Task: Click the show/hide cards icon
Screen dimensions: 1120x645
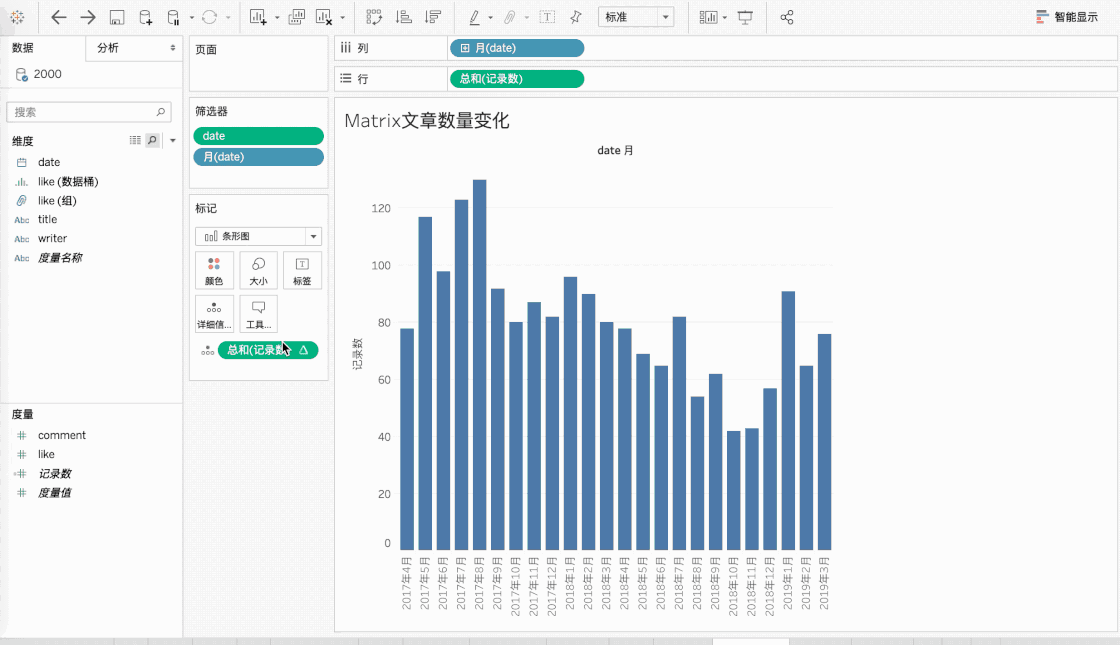Action: [x=708, y=17]
